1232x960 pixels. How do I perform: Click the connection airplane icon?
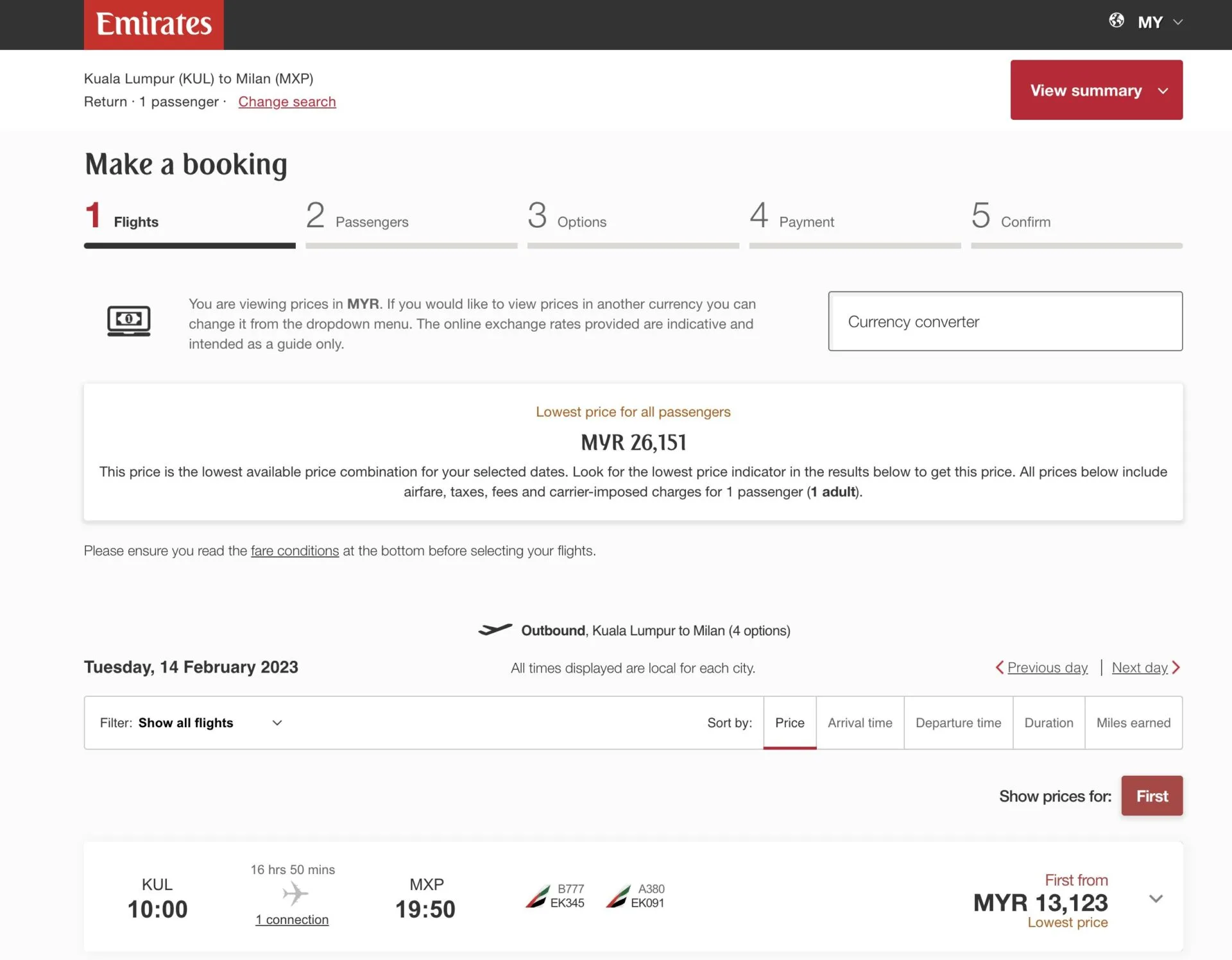coord(295,893)
